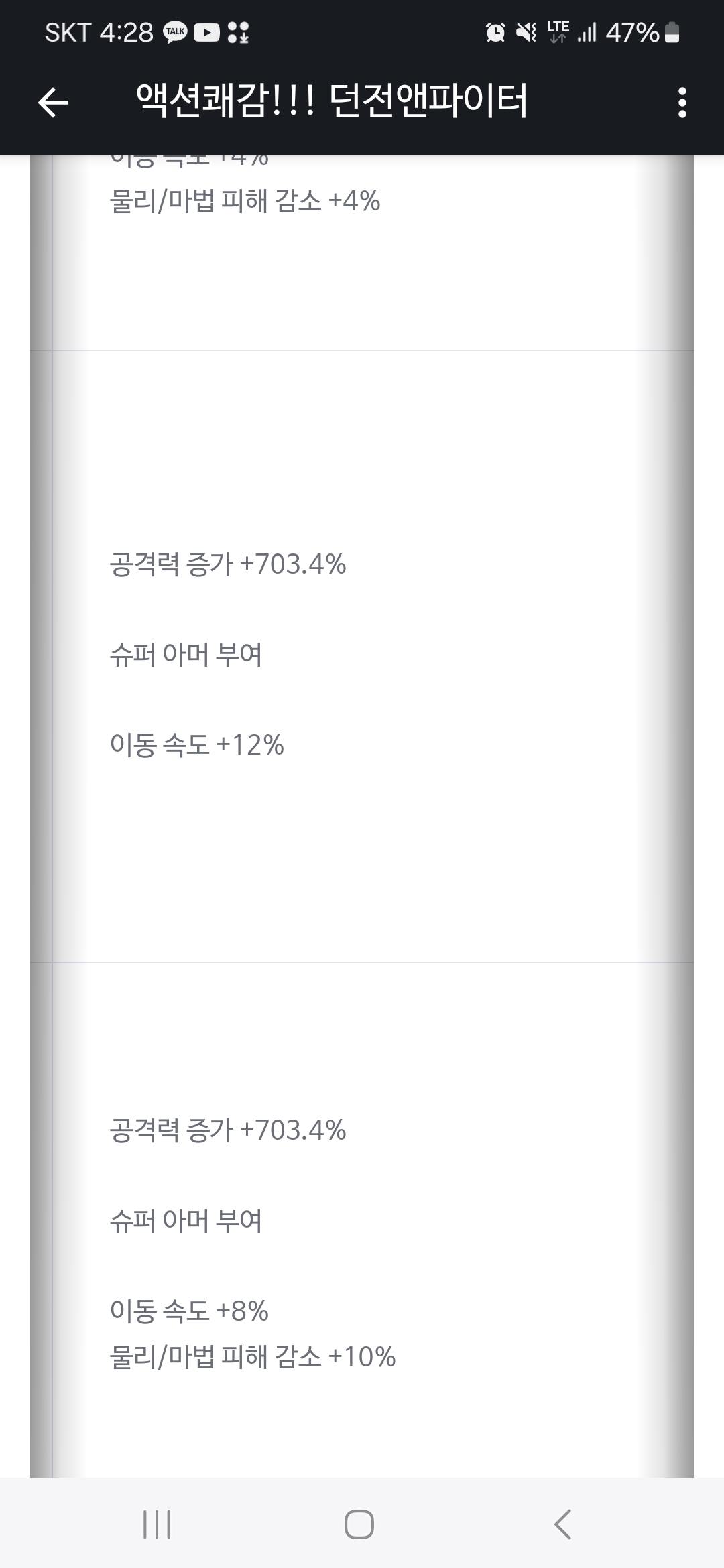This screenshot has width=724, height=1568.
Task: Tap the signal strength bars icon
Action: [587, 32]
